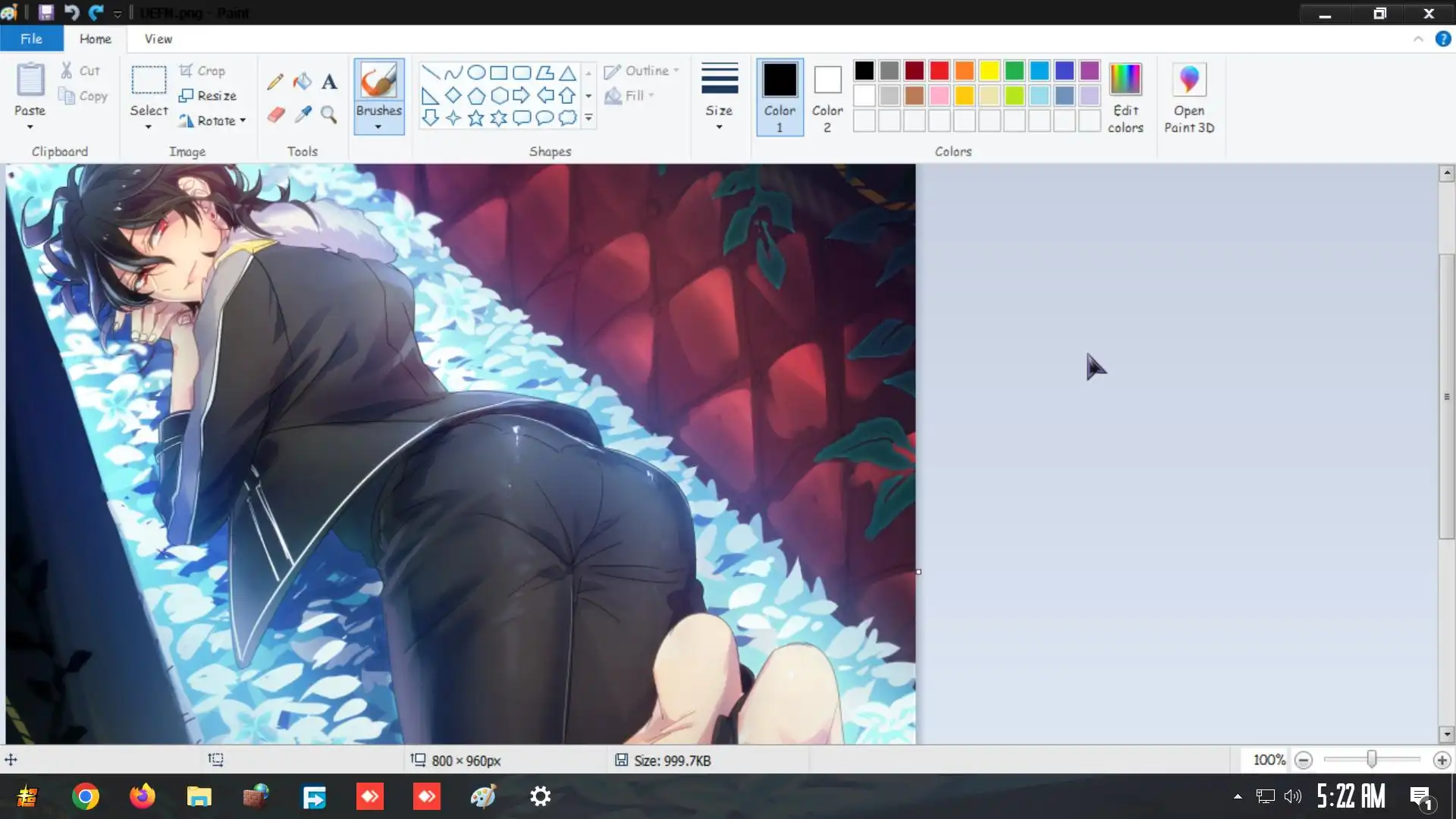Image resolution: width=1456 pixels, height=819 pixels.
Task: Select the Pencil tool
Action: (x=275, y=81)
